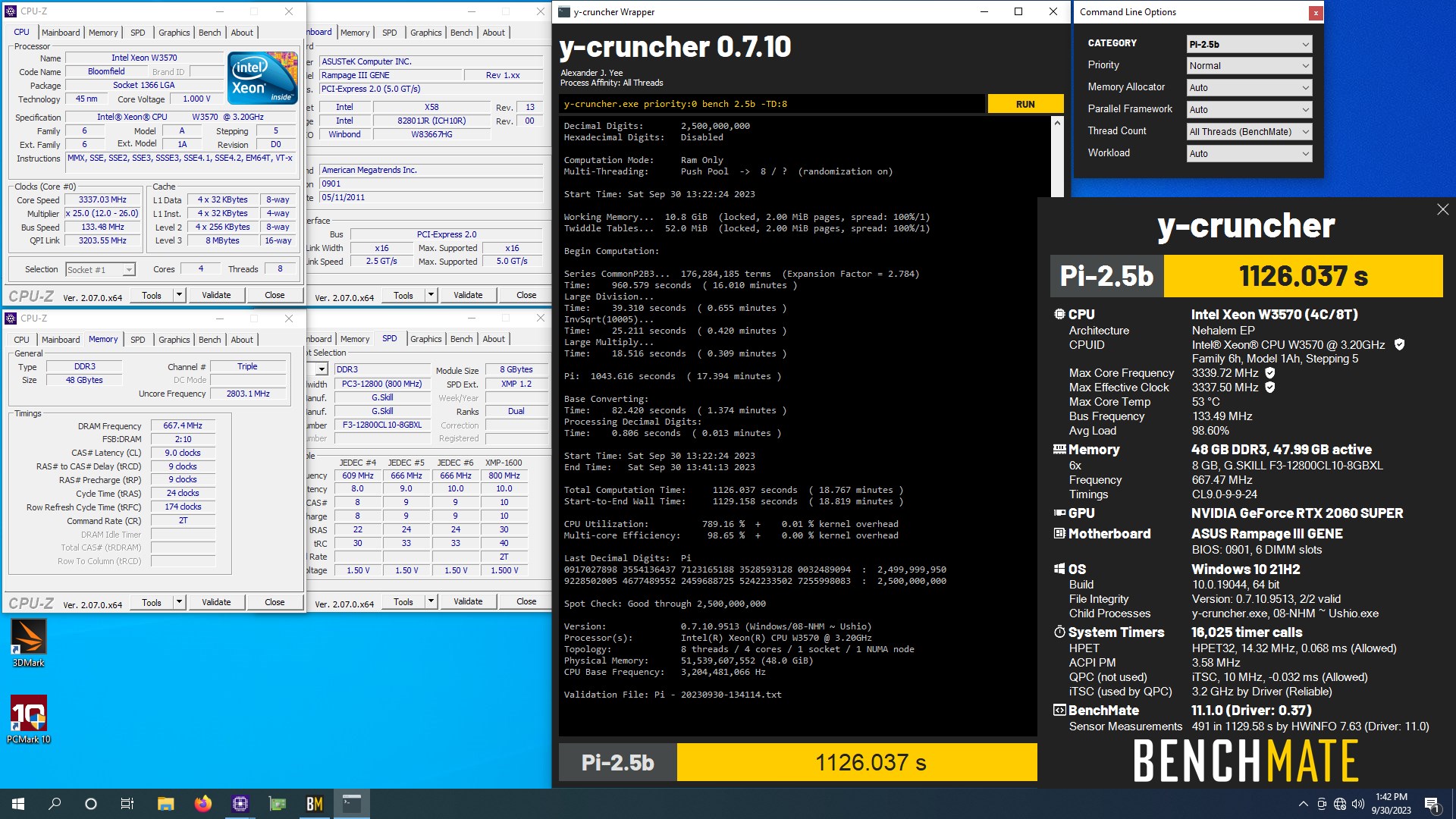
Task: Open the Memory Allocator dropdown
Action: point(1249,87)
